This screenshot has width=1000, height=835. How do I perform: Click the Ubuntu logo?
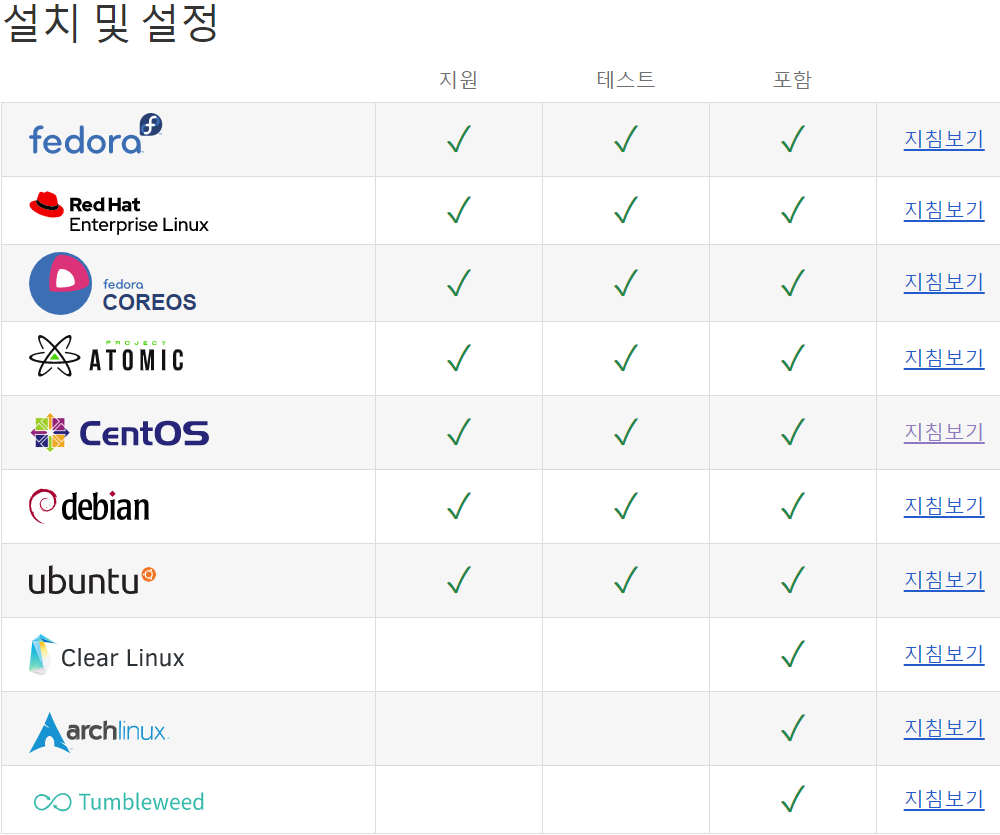tap(92, 580)
